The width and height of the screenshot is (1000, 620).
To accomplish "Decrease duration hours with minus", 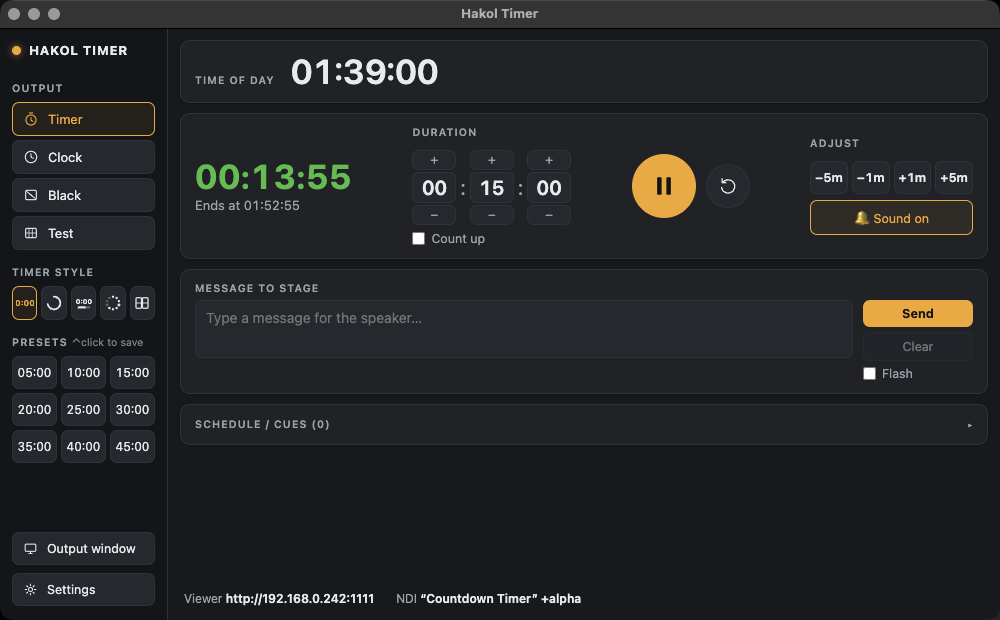I will [434, 215].
